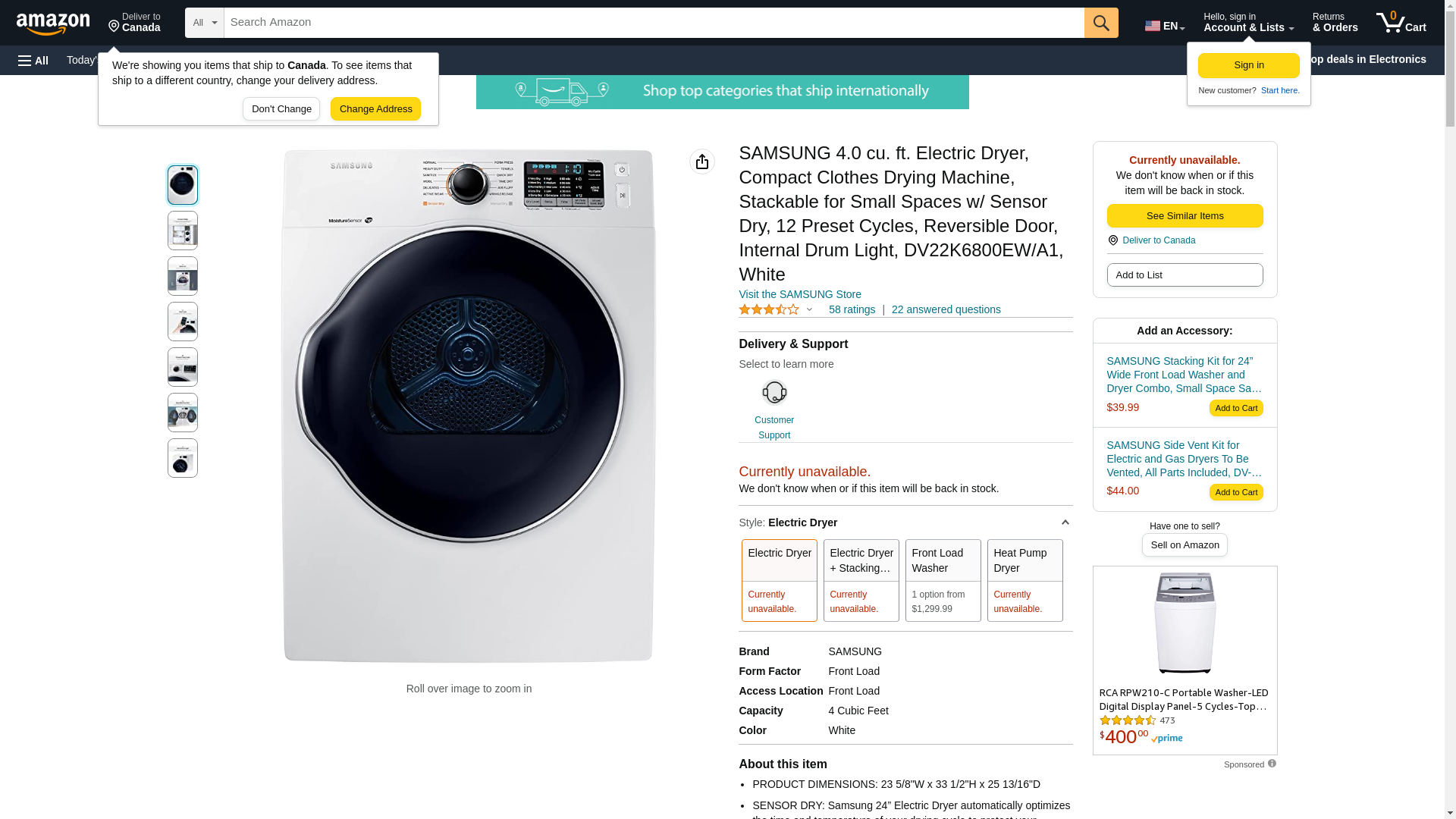Open the Visit the SAMSUNG Store link
1456x819 pixels.
click(799, 294)
